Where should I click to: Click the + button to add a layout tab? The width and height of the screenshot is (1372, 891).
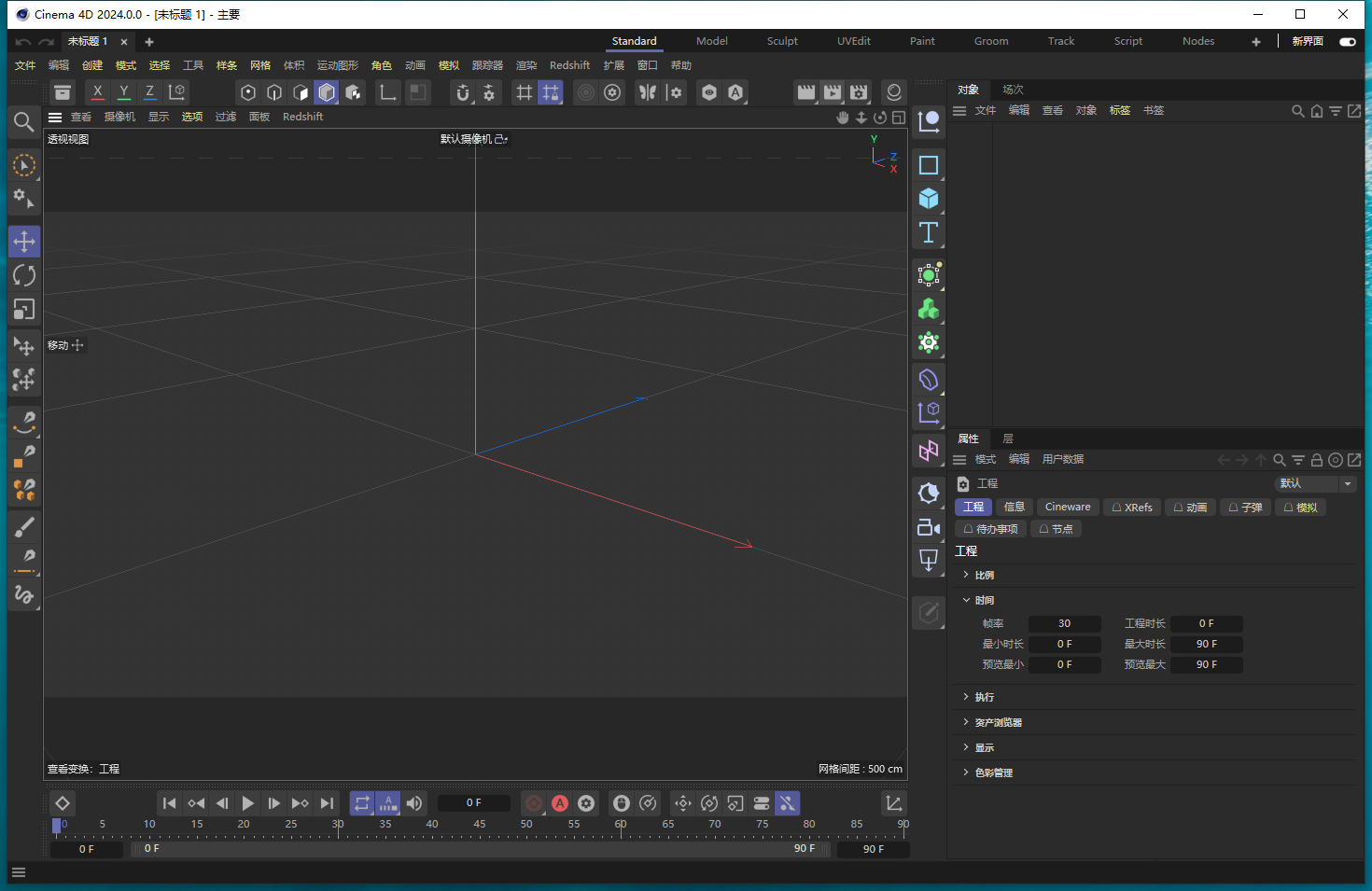click(1256, 41)
